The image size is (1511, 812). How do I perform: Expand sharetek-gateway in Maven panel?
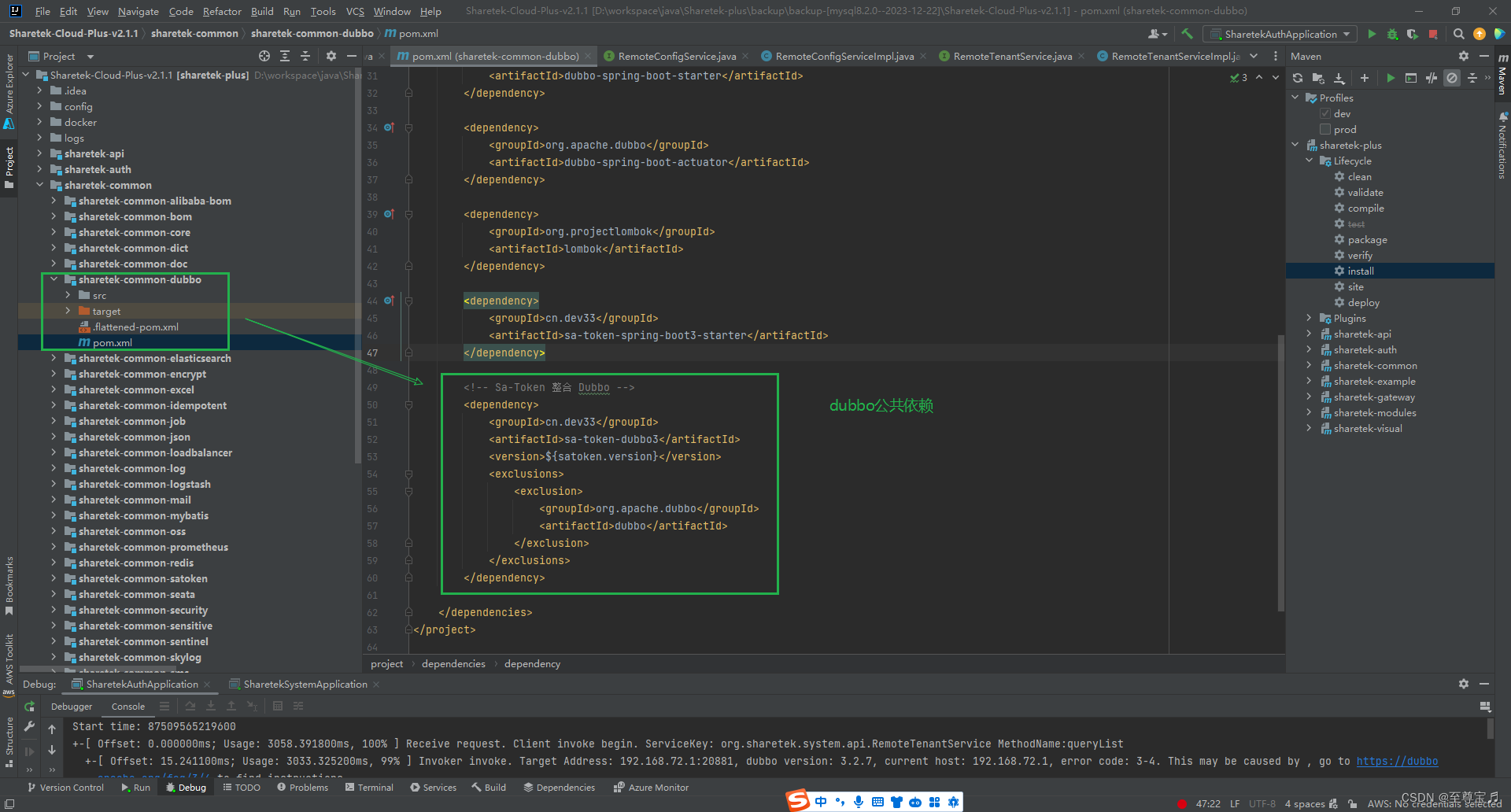pyautogui.click(x=1310, y=397)
